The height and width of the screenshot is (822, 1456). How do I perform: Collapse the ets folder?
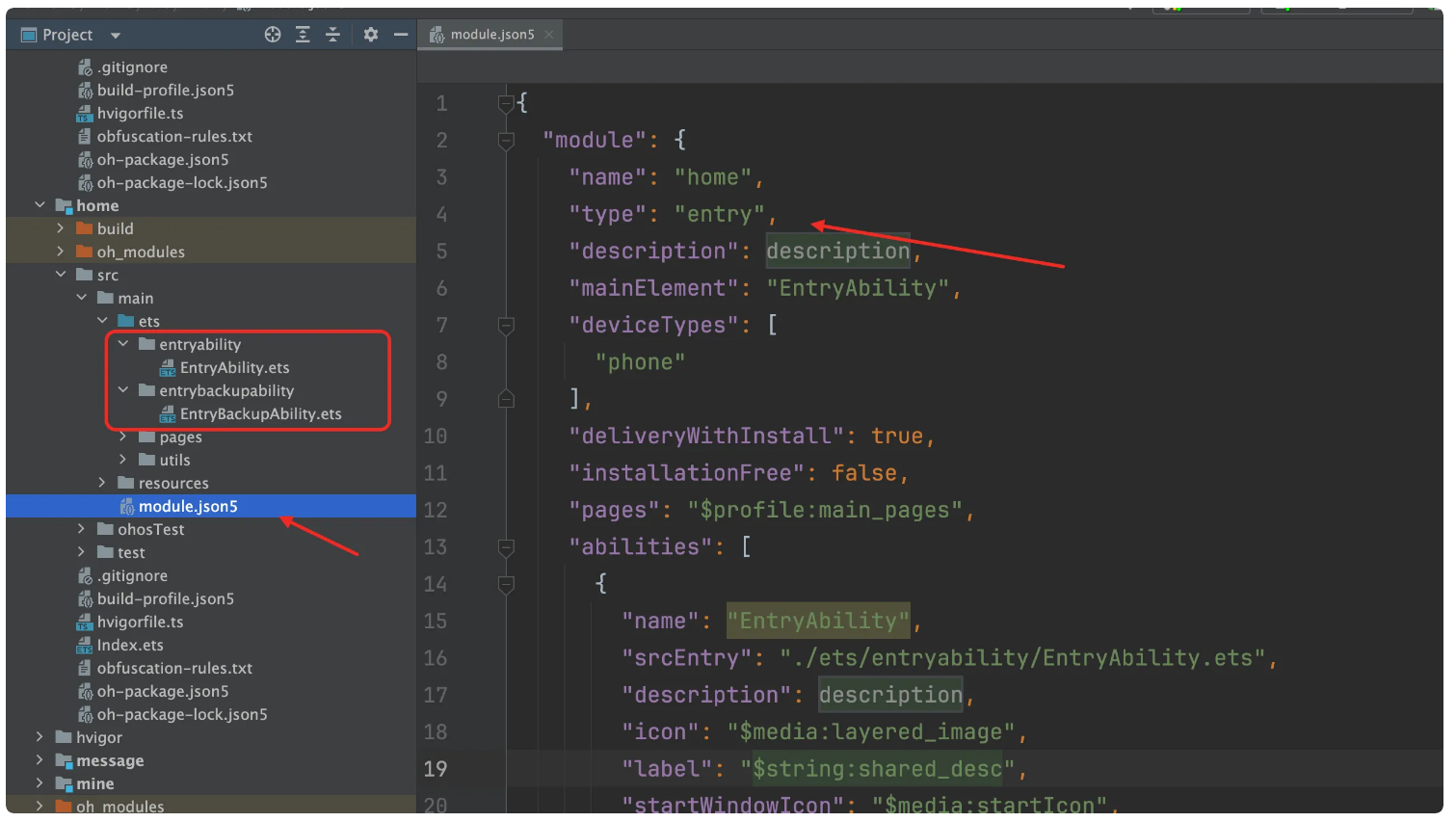[102, 321]
